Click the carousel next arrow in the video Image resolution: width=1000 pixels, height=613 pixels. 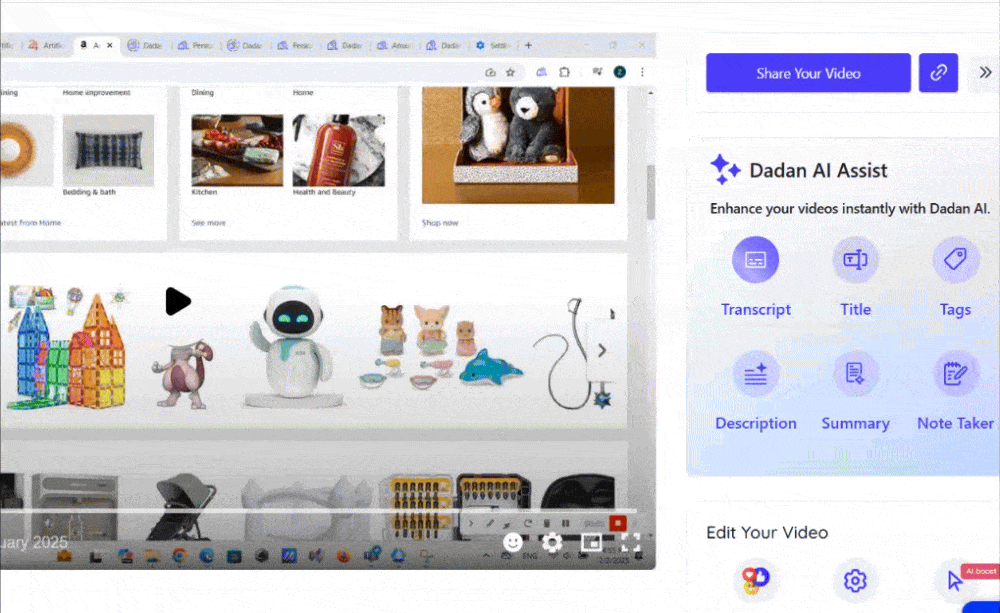(x=602, y=350)
